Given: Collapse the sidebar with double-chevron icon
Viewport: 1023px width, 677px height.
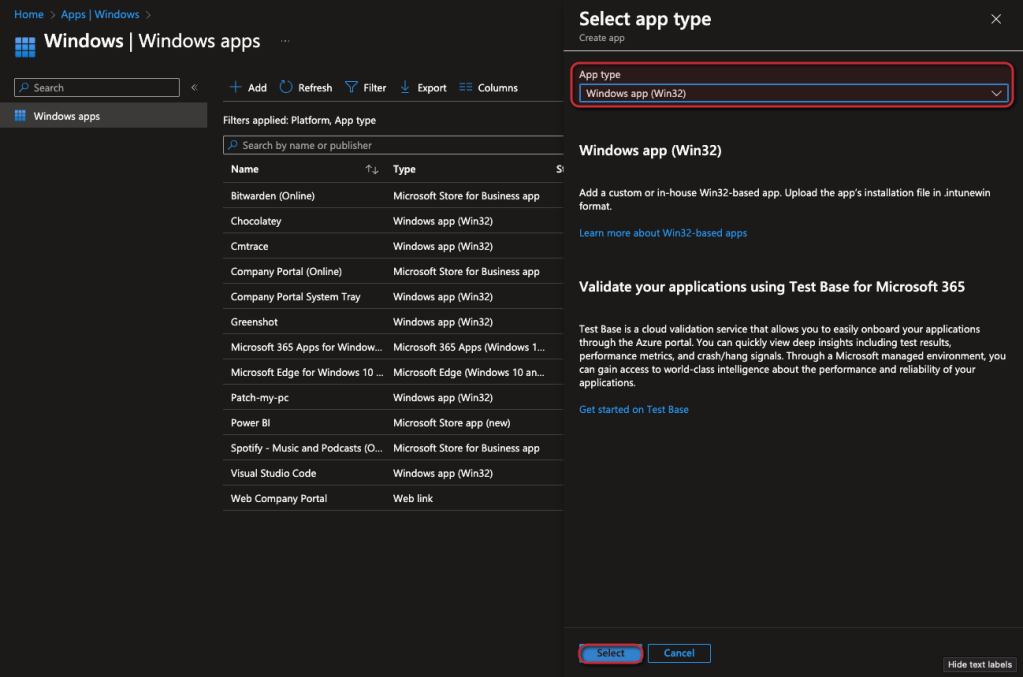Looking at the screenshot, I should 194,88.
